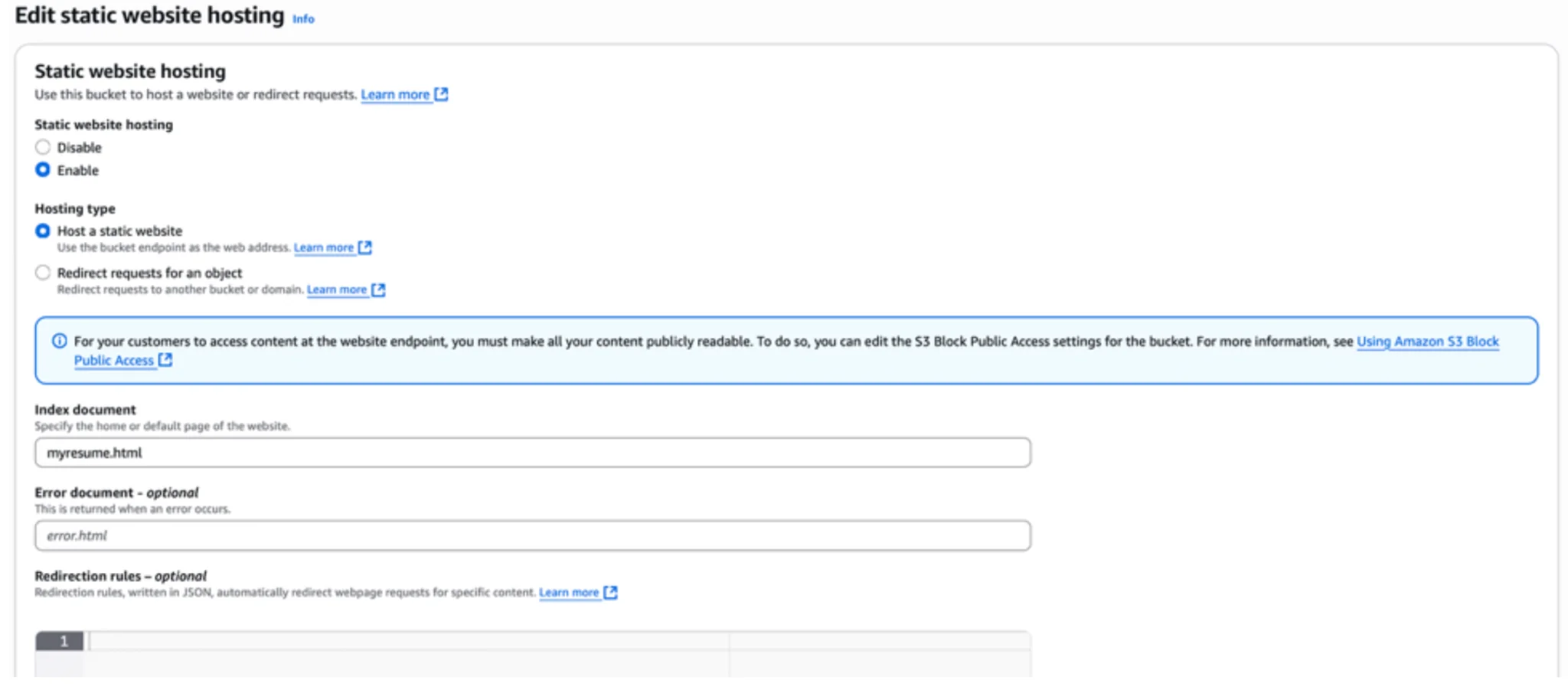Choose Host a static website option
The image size is (1568, 684).
(43, 231)
